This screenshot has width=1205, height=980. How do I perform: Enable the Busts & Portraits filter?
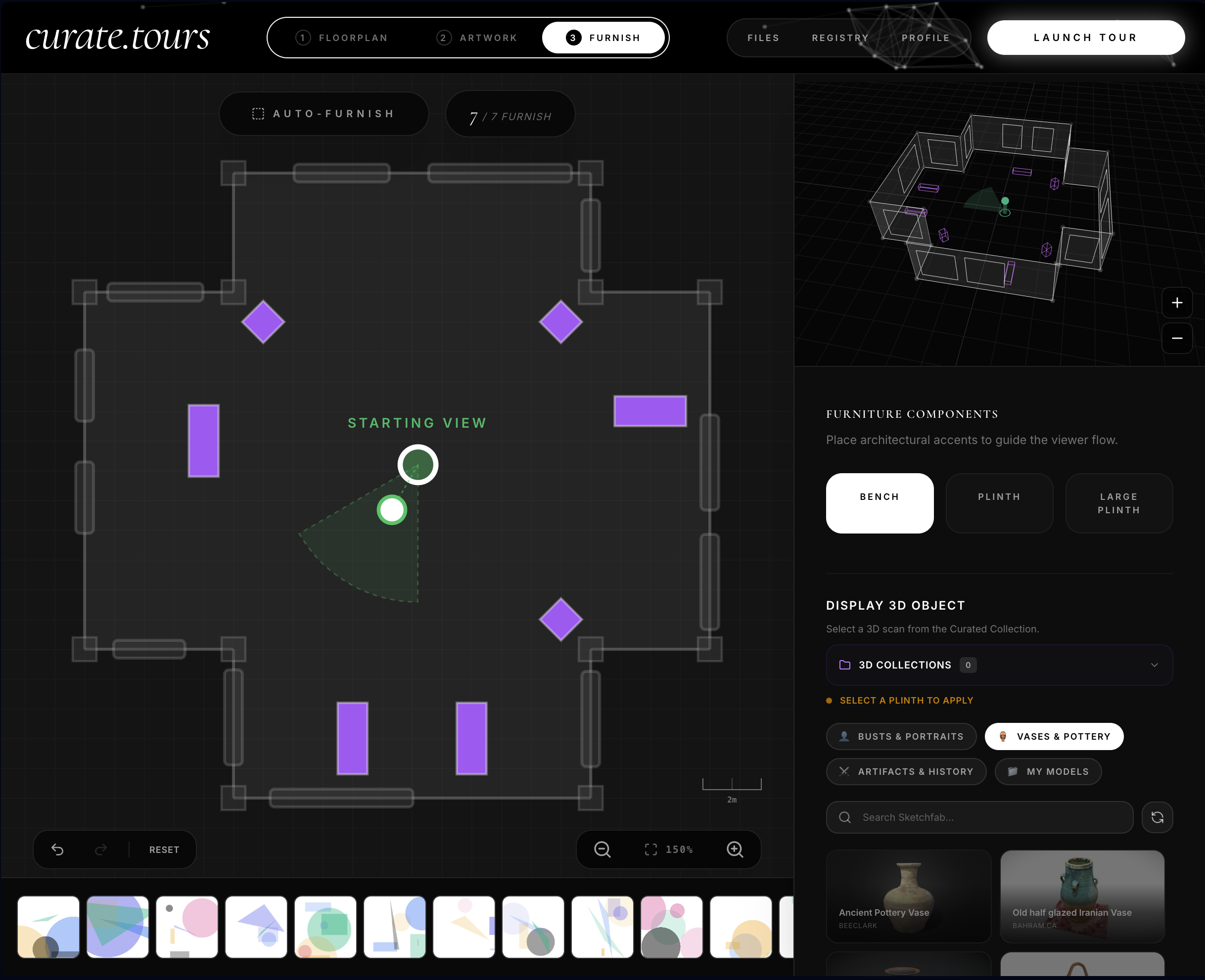[x=901, y=736]
